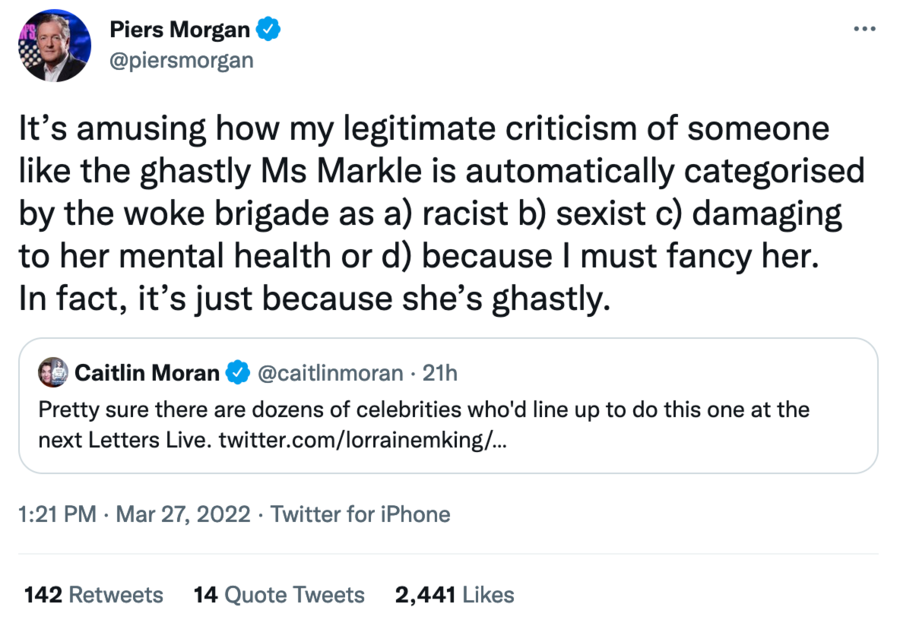The width and height of the screenshot is (900, 623).
Task: Click the 1:21 PM tweet time
Action: 57,515
